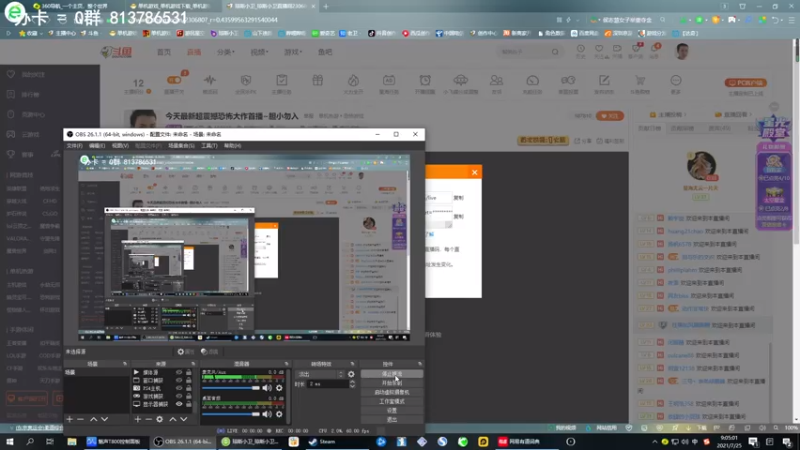This screenshot has height=450, width=800.
Task: Adjust the Mic/Aux volume slider
Action: pos(231,388)
